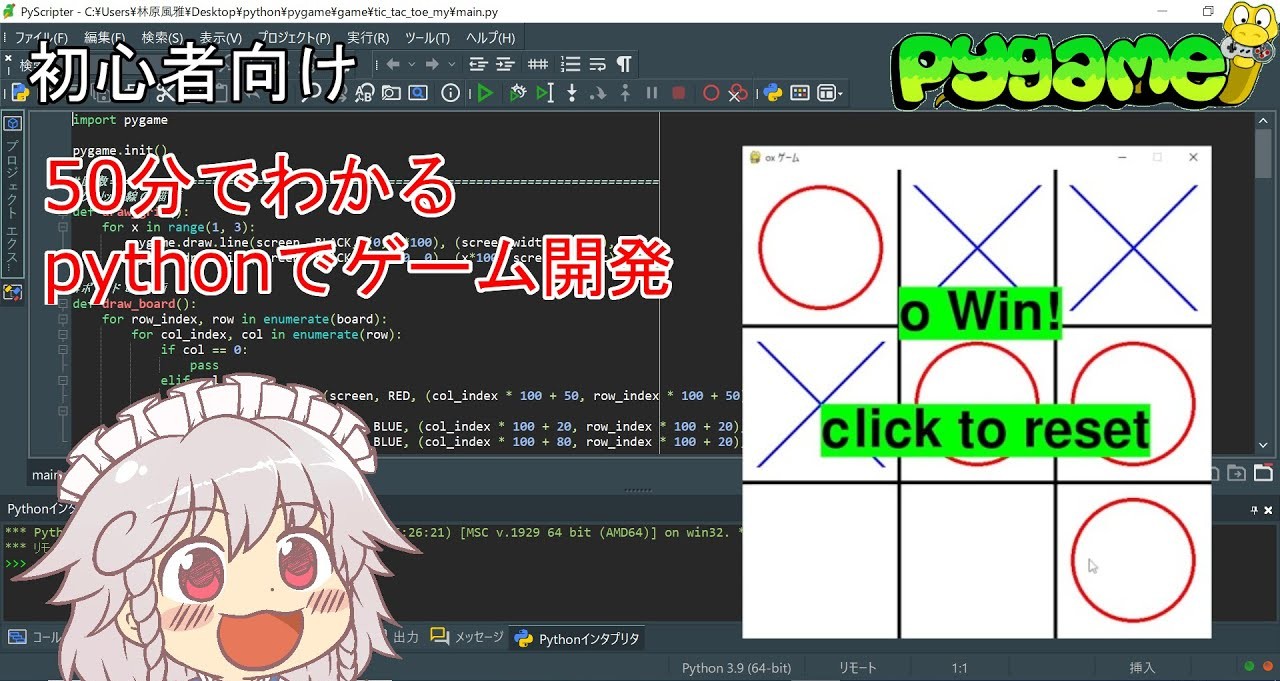Click the red status indicator light
The height and width of the screenshot is (681, 1280).
[1267, 666]
